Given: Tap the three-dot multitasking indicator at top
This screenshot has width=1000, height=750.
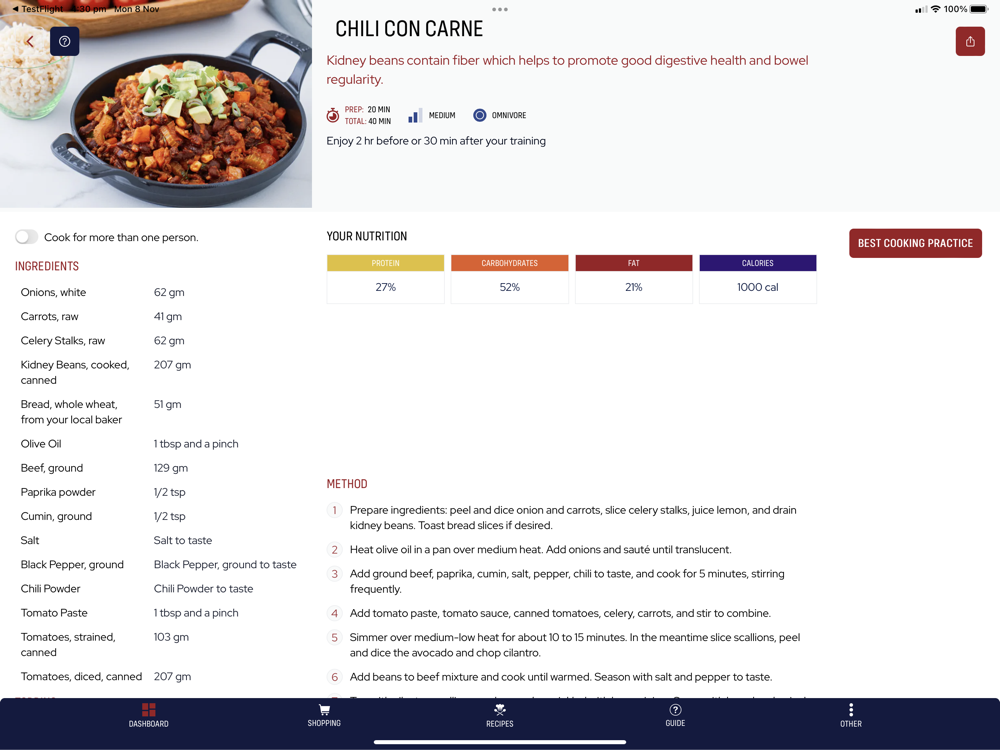Looking at the screenshot, I should (500, 10).
